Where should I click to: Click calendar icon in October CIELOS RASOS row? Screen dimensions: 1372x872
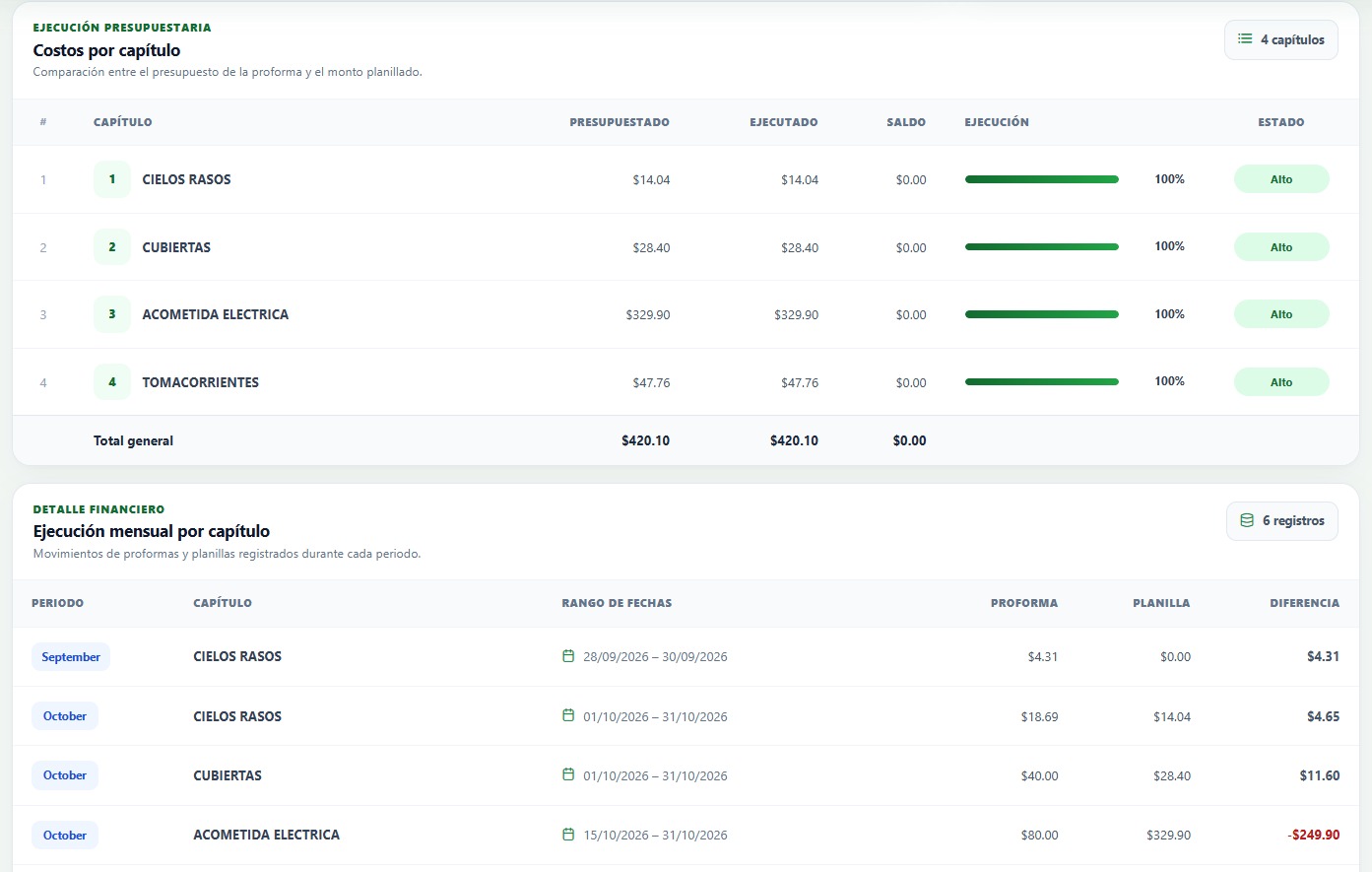coord(568,715)
